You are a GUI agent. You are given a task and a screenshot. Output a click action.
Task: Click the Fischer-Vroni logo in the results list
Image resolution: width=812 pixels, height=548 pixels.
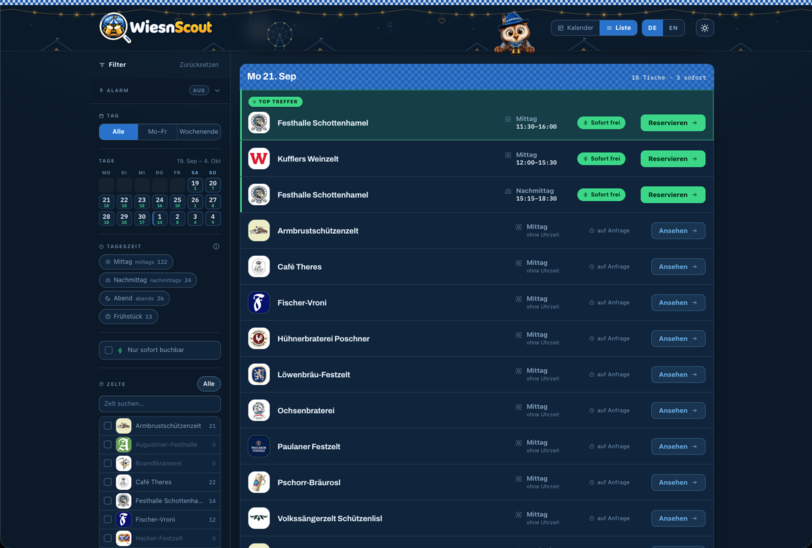click(259, 302)
